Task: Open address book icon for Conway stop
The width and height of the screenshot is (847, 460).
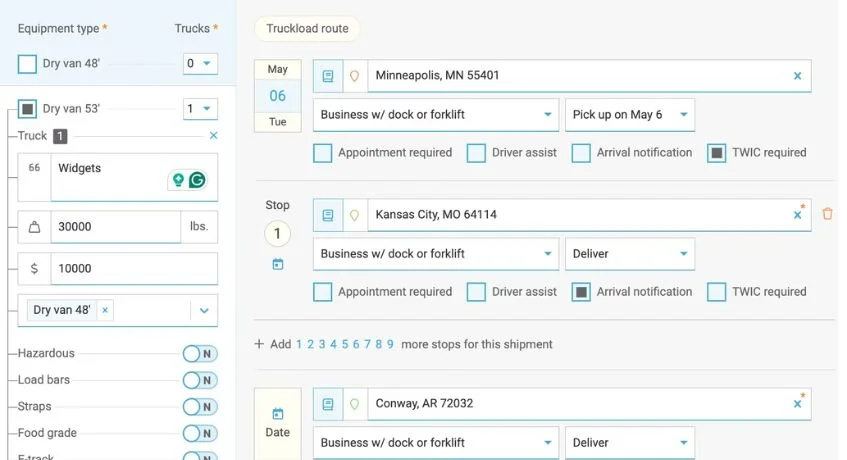Action: coord(328,404)
